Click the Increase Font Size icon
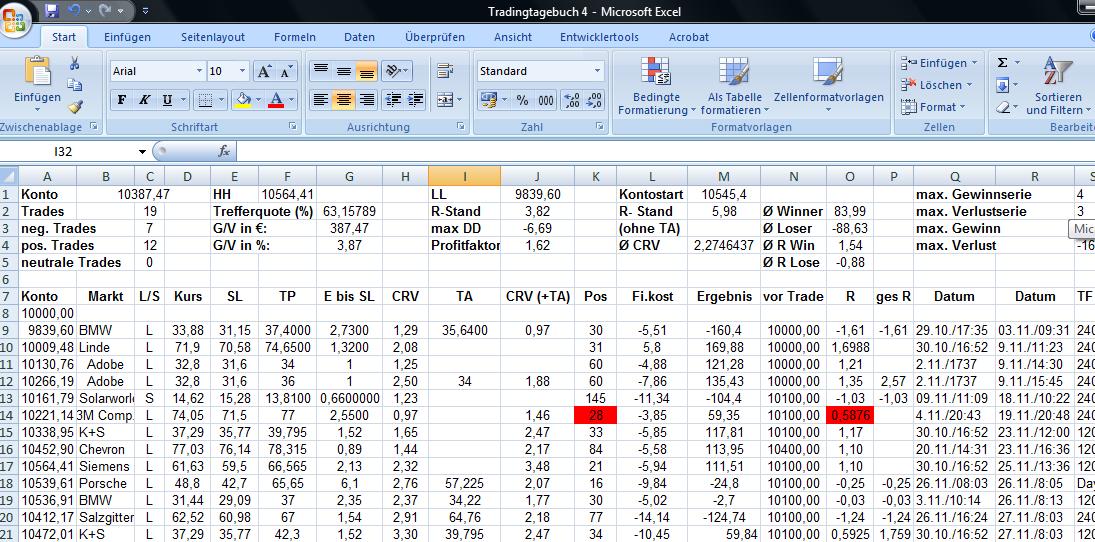 (263, 71)
